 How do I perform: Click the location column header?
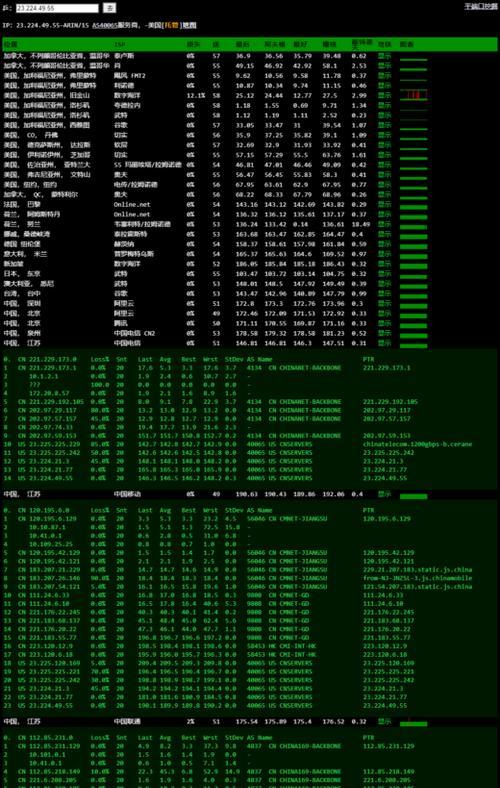(x=10, y=44)
